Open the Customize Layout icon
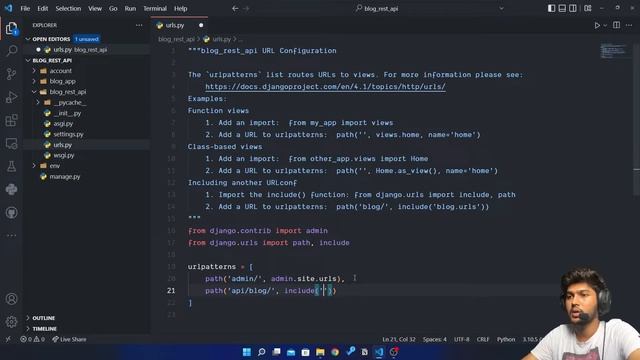The height and width of the screenshot is (360, 640). 588,8
